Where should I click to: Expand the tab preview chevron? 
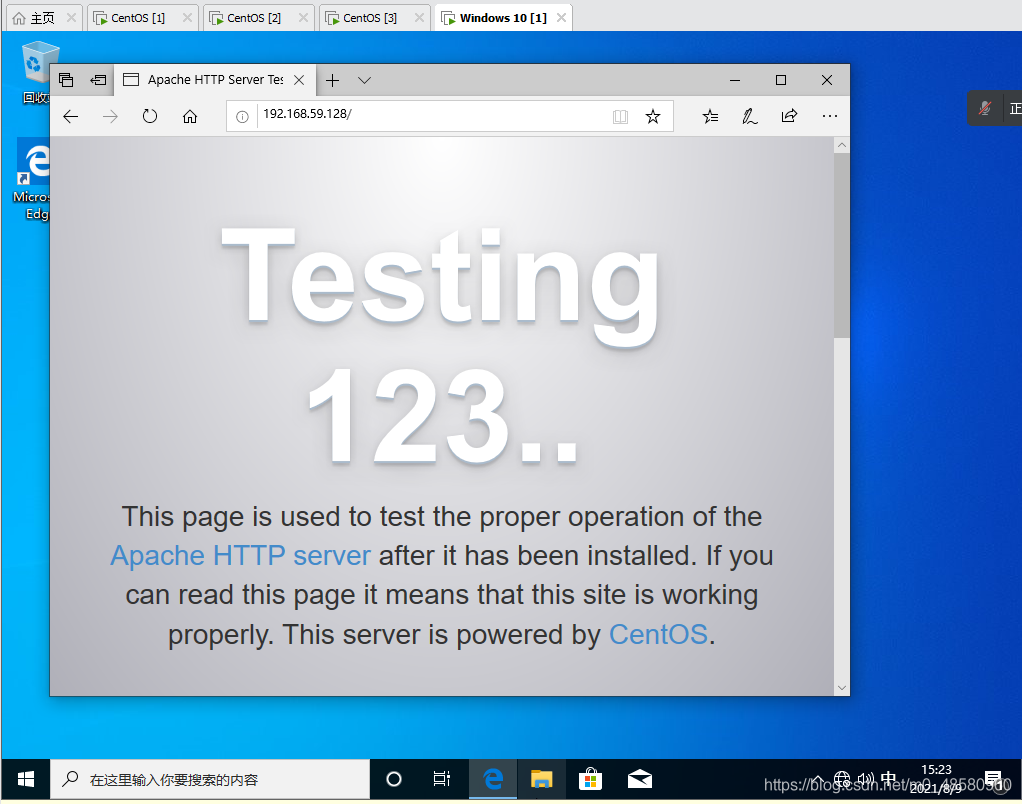pyautogui.click(x=364, y=80)
